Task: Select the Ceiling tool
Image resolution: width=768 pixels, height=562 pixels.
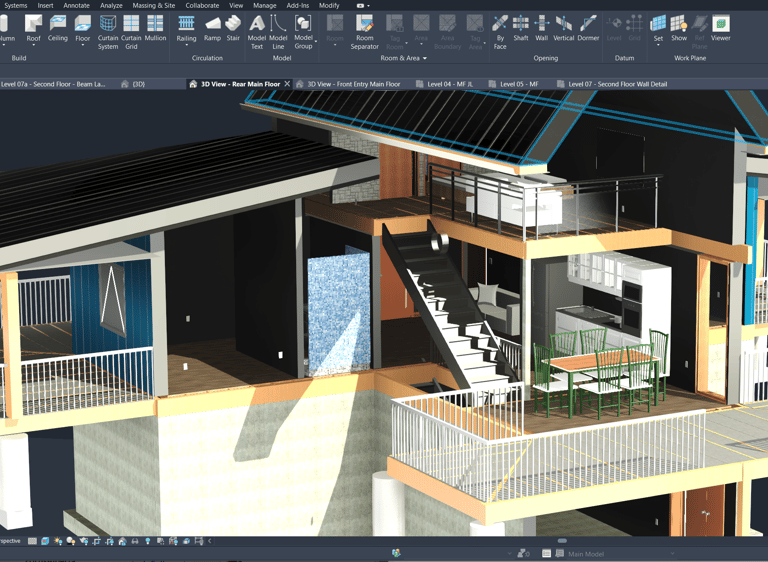Action: [x=57, y=28]
